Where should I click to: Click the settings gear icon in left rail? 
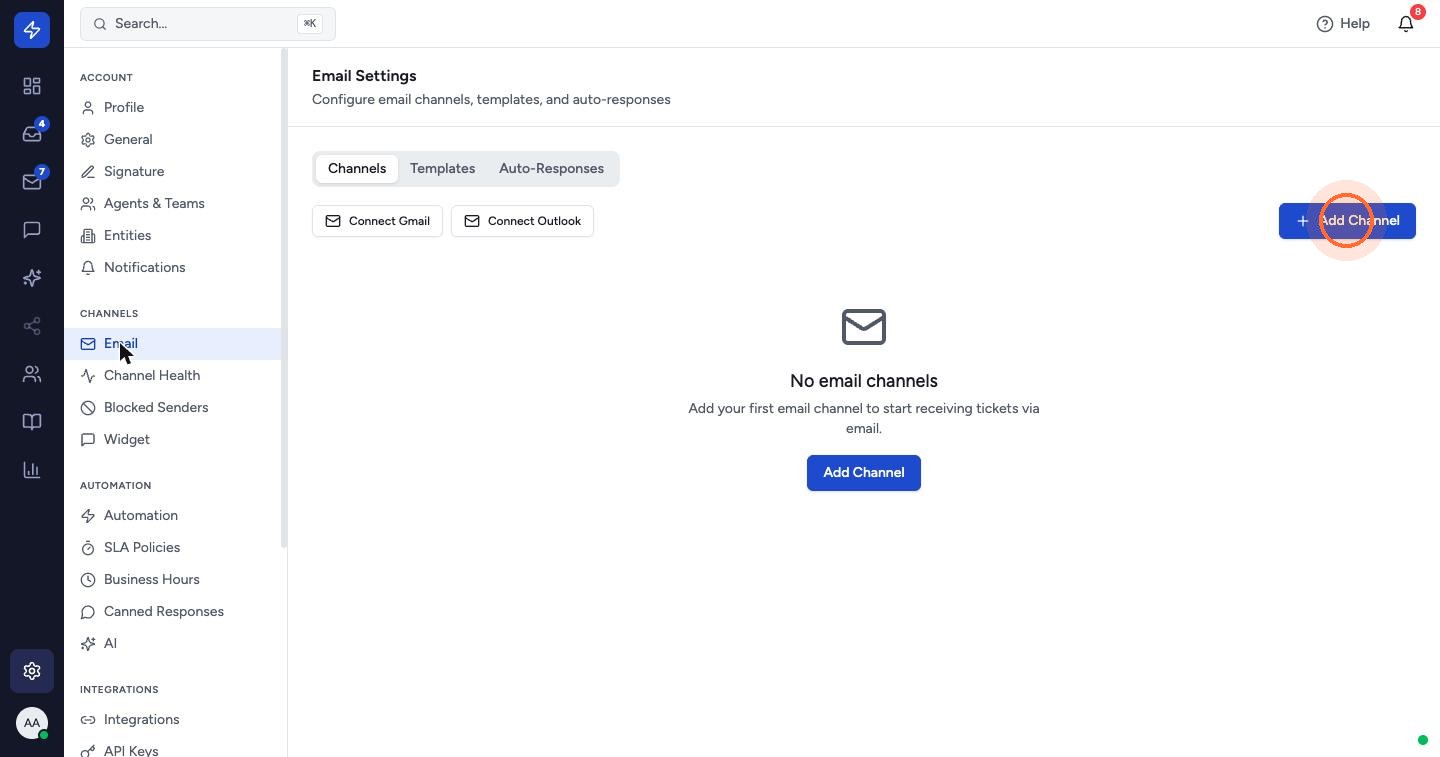click(32, 671)
